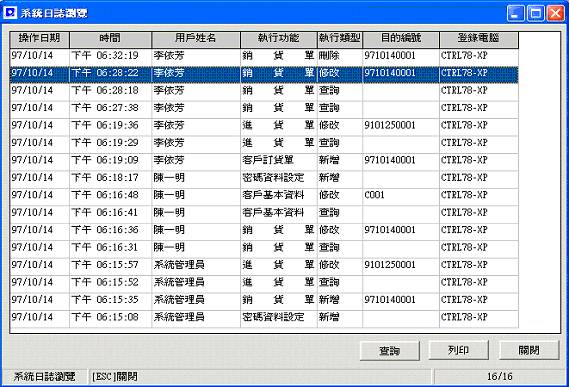Sort by the 操作日期 column header
Screen dimensions: 569x387
[x=40, y=39]
